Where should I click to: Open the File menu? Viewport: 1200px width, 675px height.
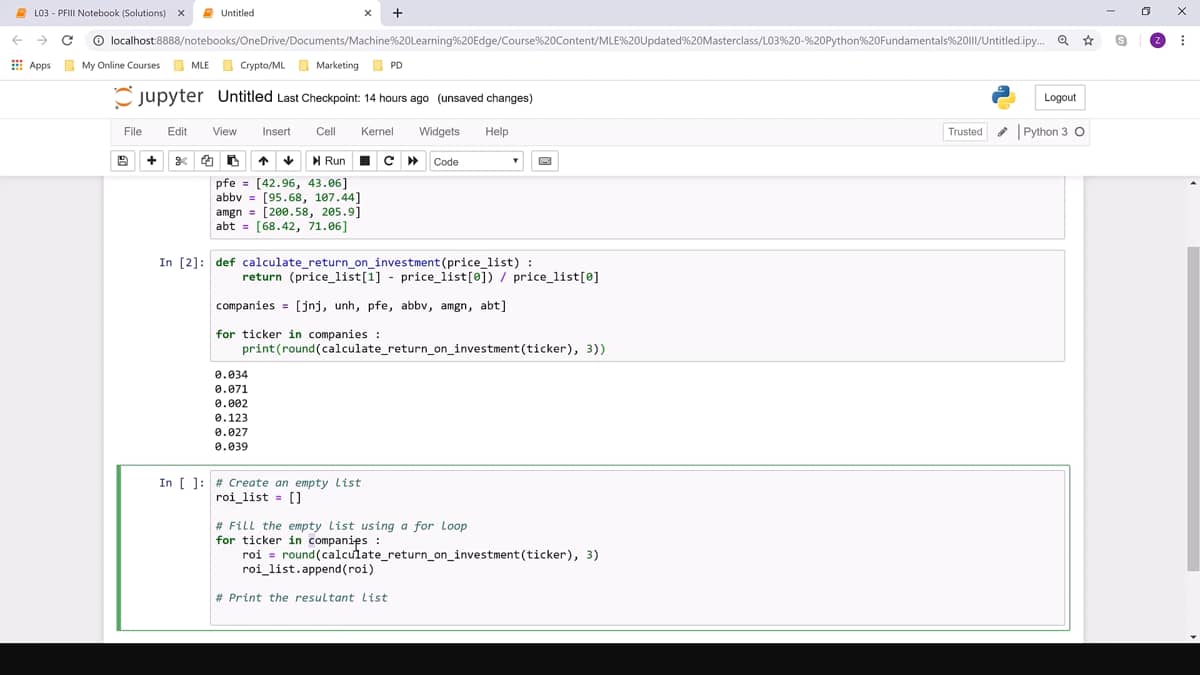(x=132, y=132)
